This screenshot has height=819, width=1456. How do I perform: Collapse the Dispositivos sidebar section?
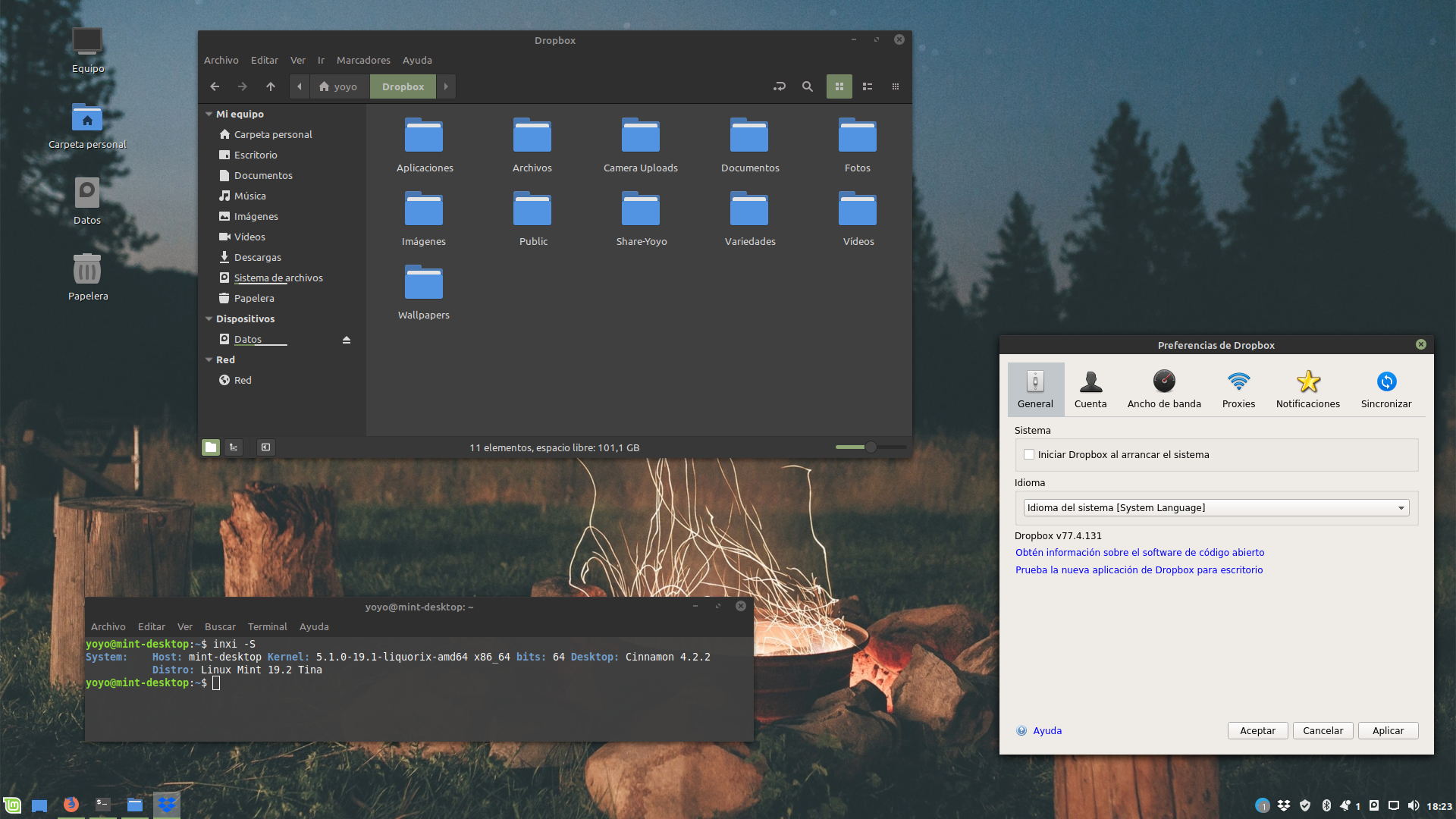pos(209,319)
